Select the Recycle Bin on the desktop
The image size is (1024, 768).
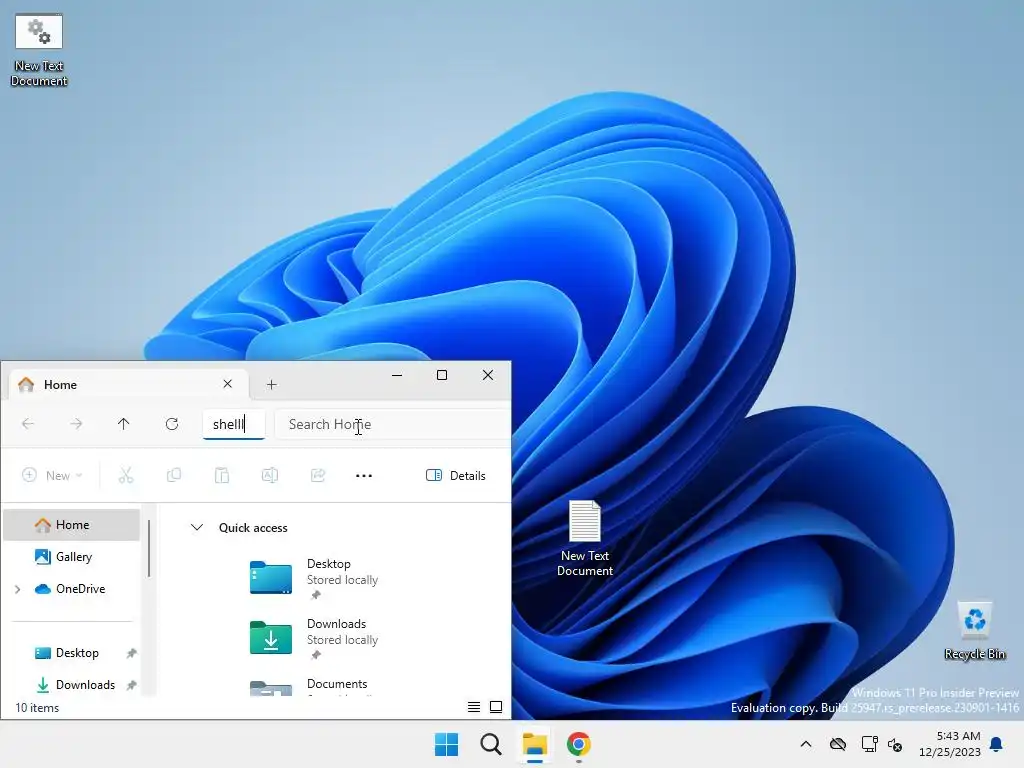974,631
